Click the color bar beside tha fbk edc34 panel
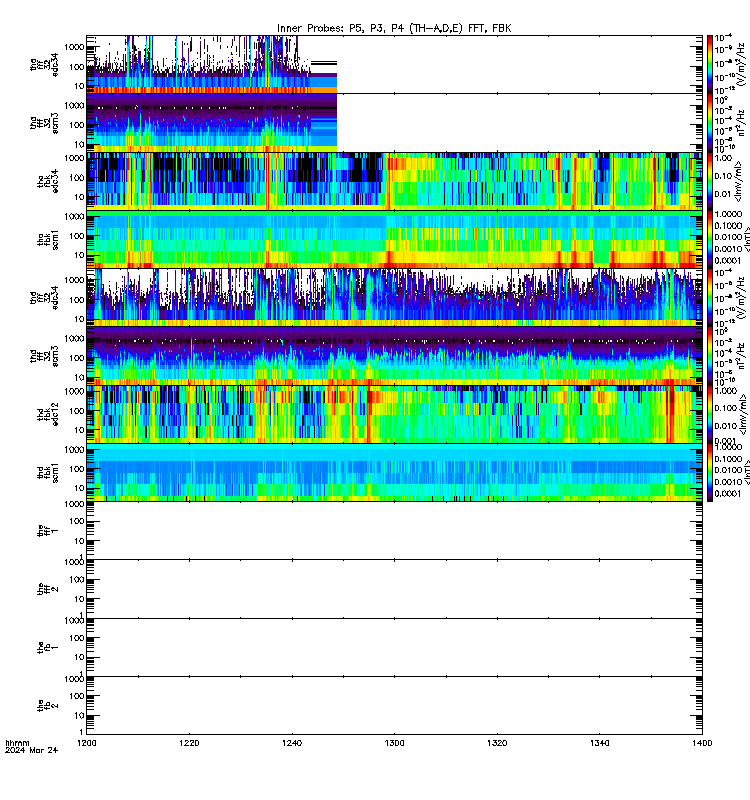The image size is (750, 800). coord(710,181)
